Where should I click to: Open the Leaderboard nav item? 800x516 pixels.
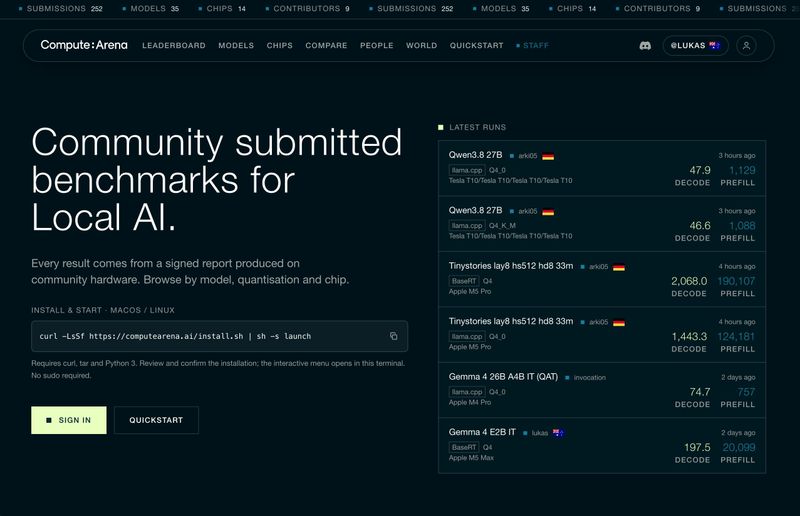pyautogui.click(x=173, y=45)
